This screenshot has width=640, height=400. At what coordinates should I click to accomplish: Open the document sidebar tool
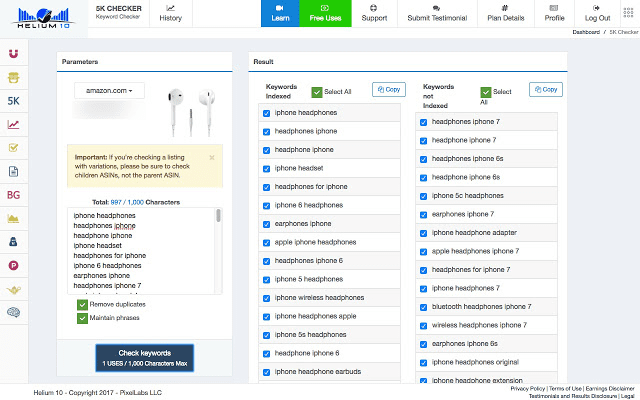[x=13, y=171]
